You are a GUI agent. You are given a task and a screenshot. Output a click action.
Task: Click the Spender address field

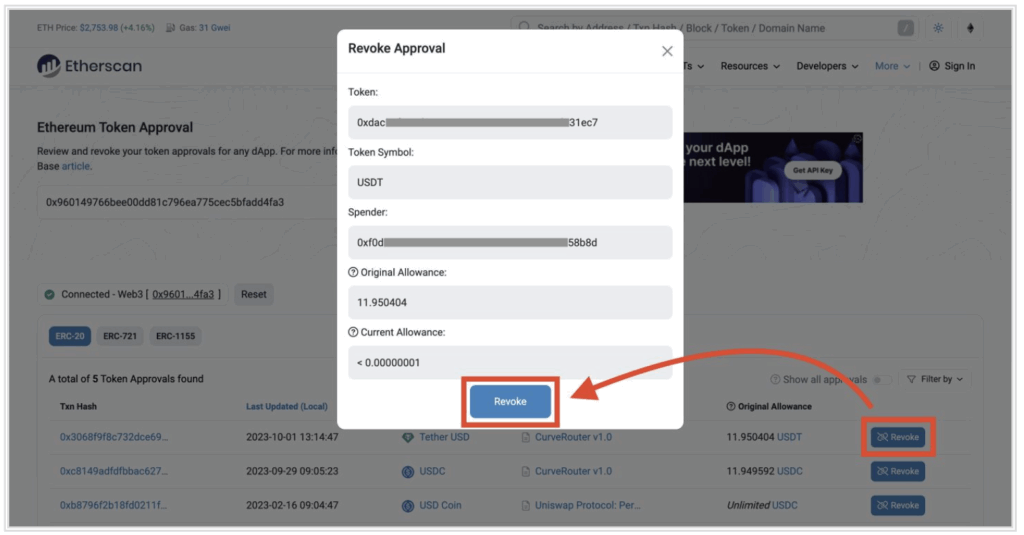click(x=509, y=242)
